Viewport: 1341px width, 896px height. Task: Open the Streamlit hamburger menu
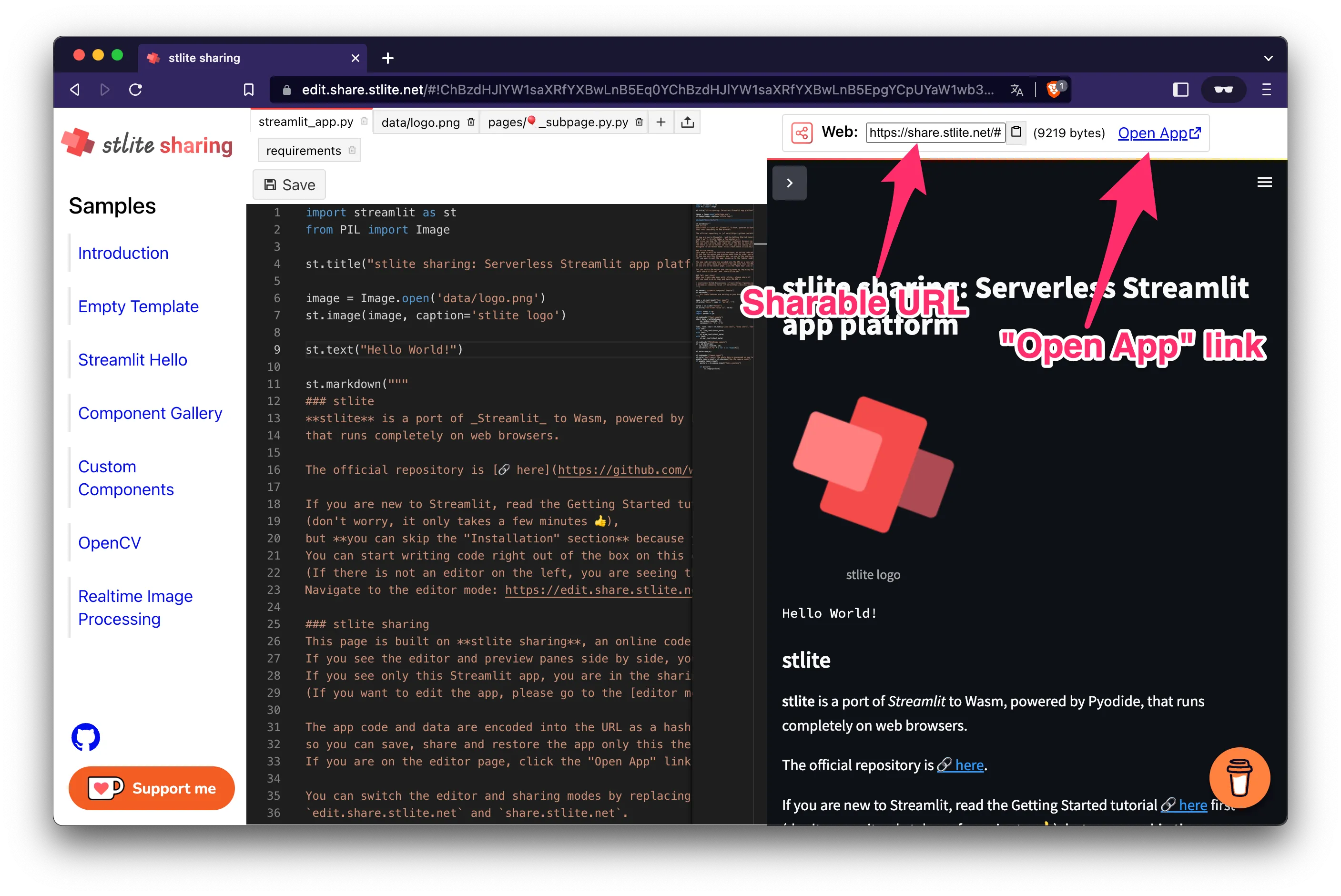coord(1264,182)
